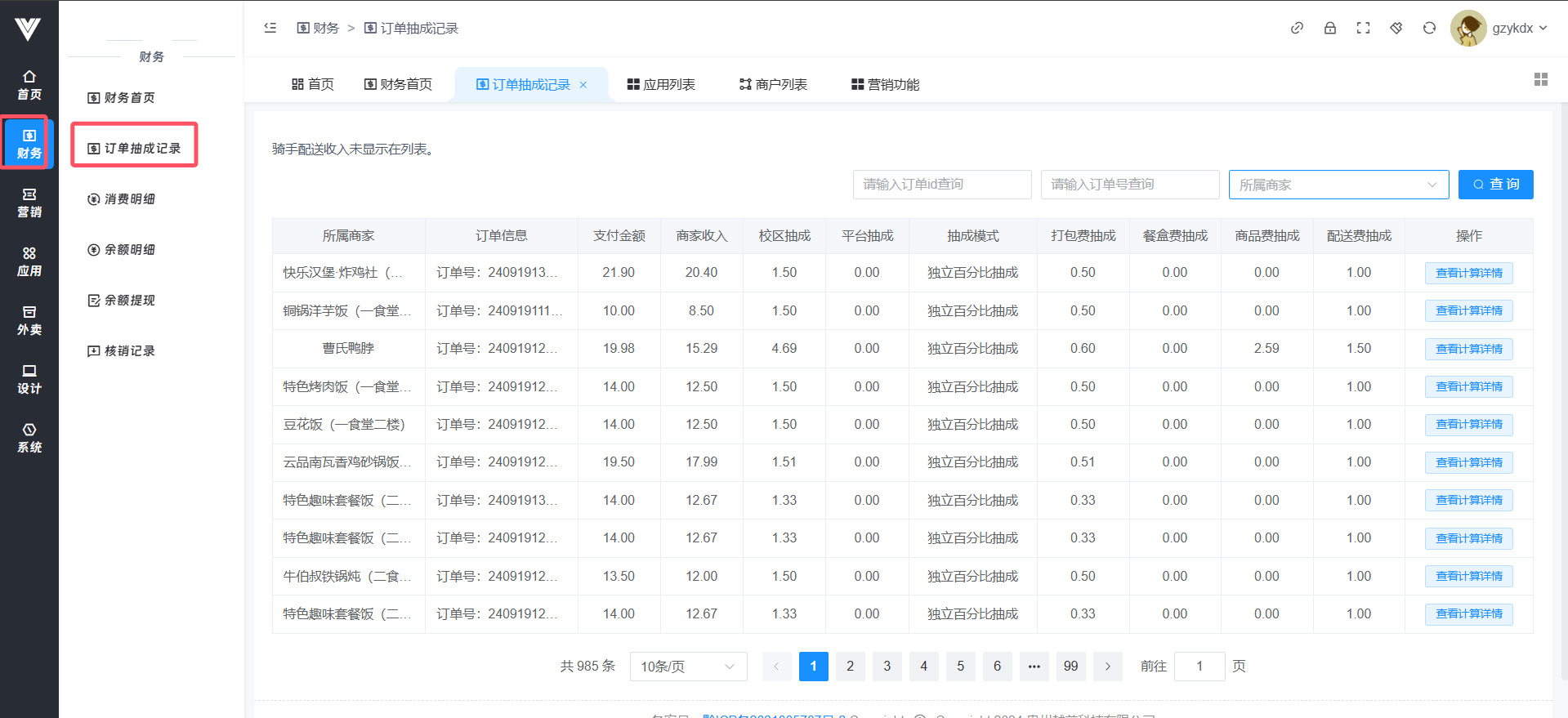Select 余额提现 in finance menu
The height and width of the screenshot is (718, 1568).
coord(129,301)
